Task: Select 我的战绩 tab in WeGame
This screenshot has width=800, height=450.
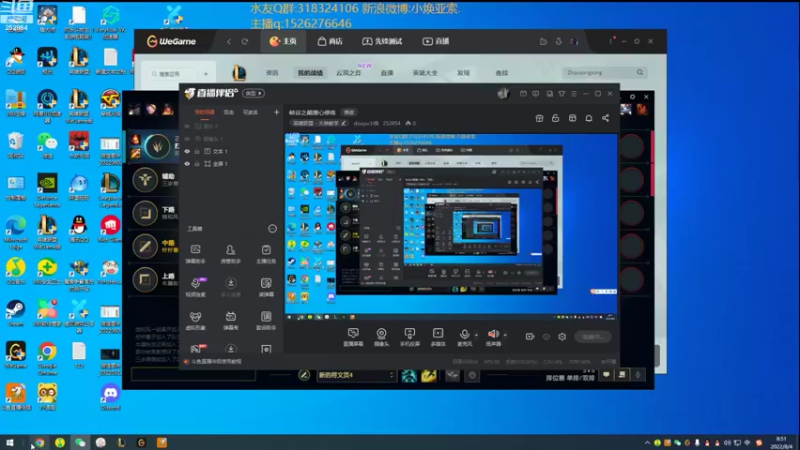Action: (310, 73)
